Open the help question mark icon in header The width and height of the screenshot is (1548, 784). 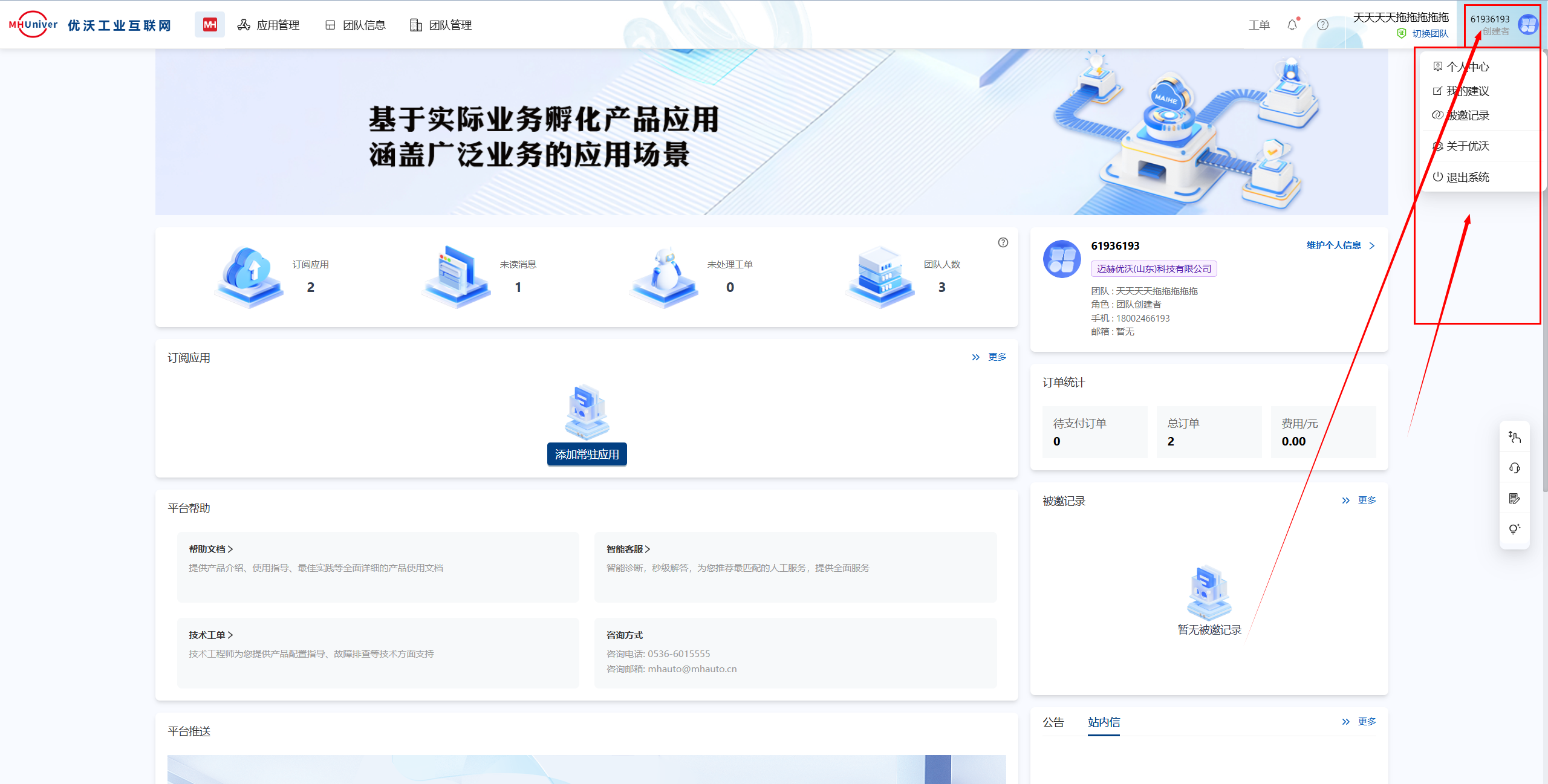[1322, 25]
